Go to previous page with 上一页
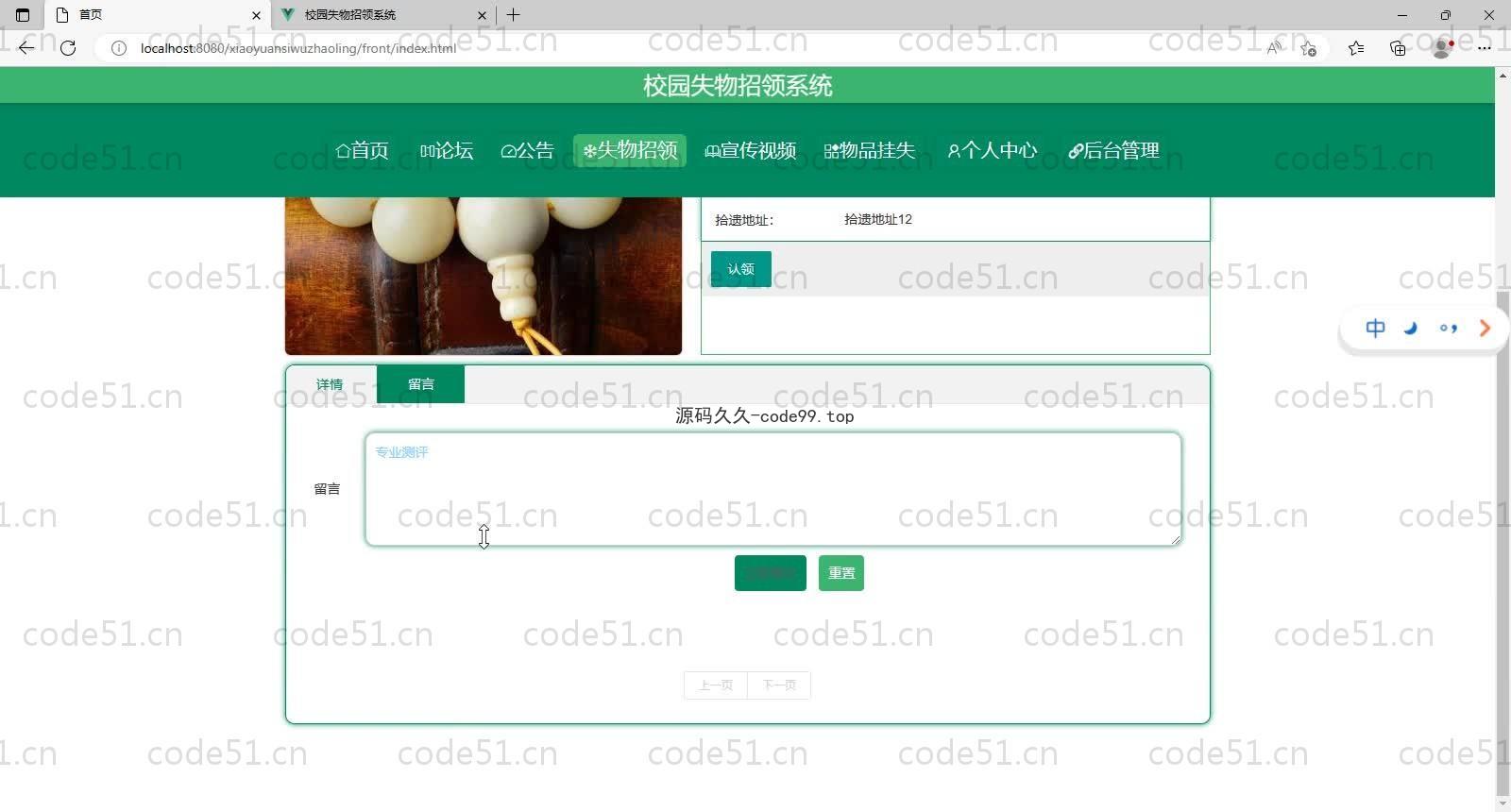 tap(716, 685)
